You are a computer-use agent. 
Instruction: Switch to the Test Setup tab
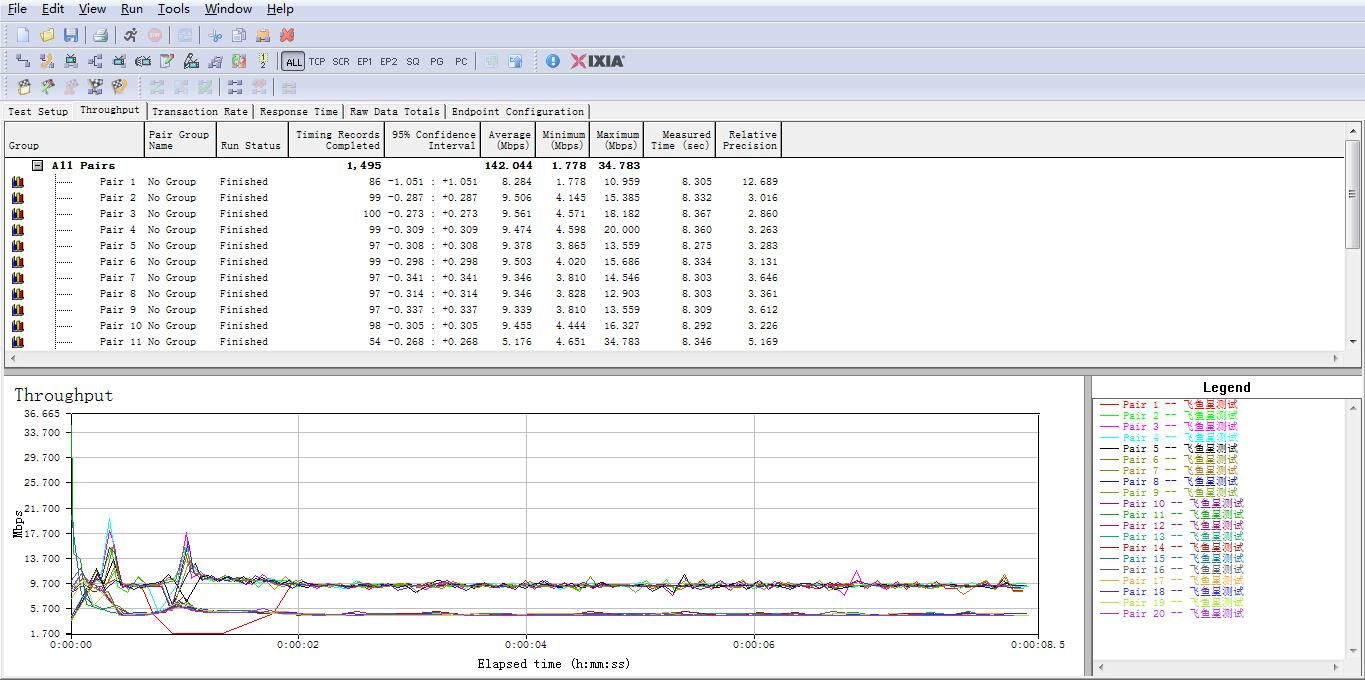pos(38,112)
